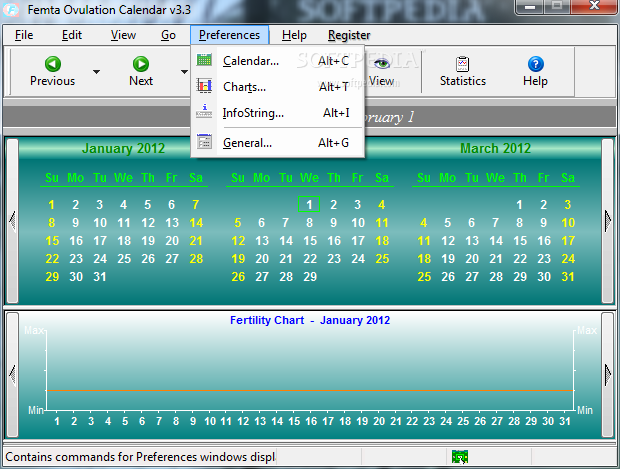The width and height of the screenshot is (620, 469).
Task: Open the Edit menu
Action: (x=72, y=35)
